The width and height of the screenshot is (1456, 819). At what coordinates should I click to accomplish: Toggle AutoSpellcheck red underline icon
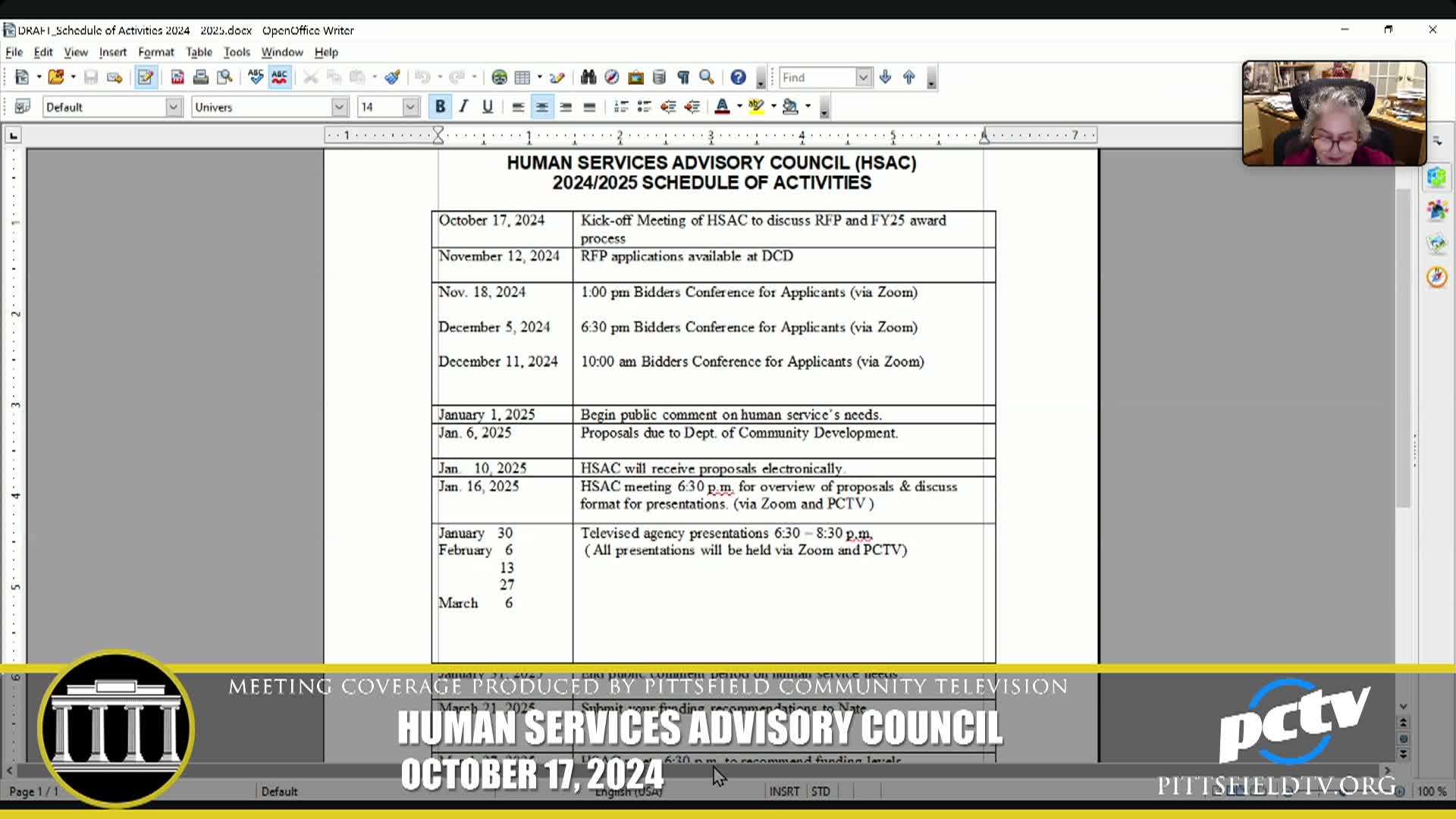coord(279,77)
